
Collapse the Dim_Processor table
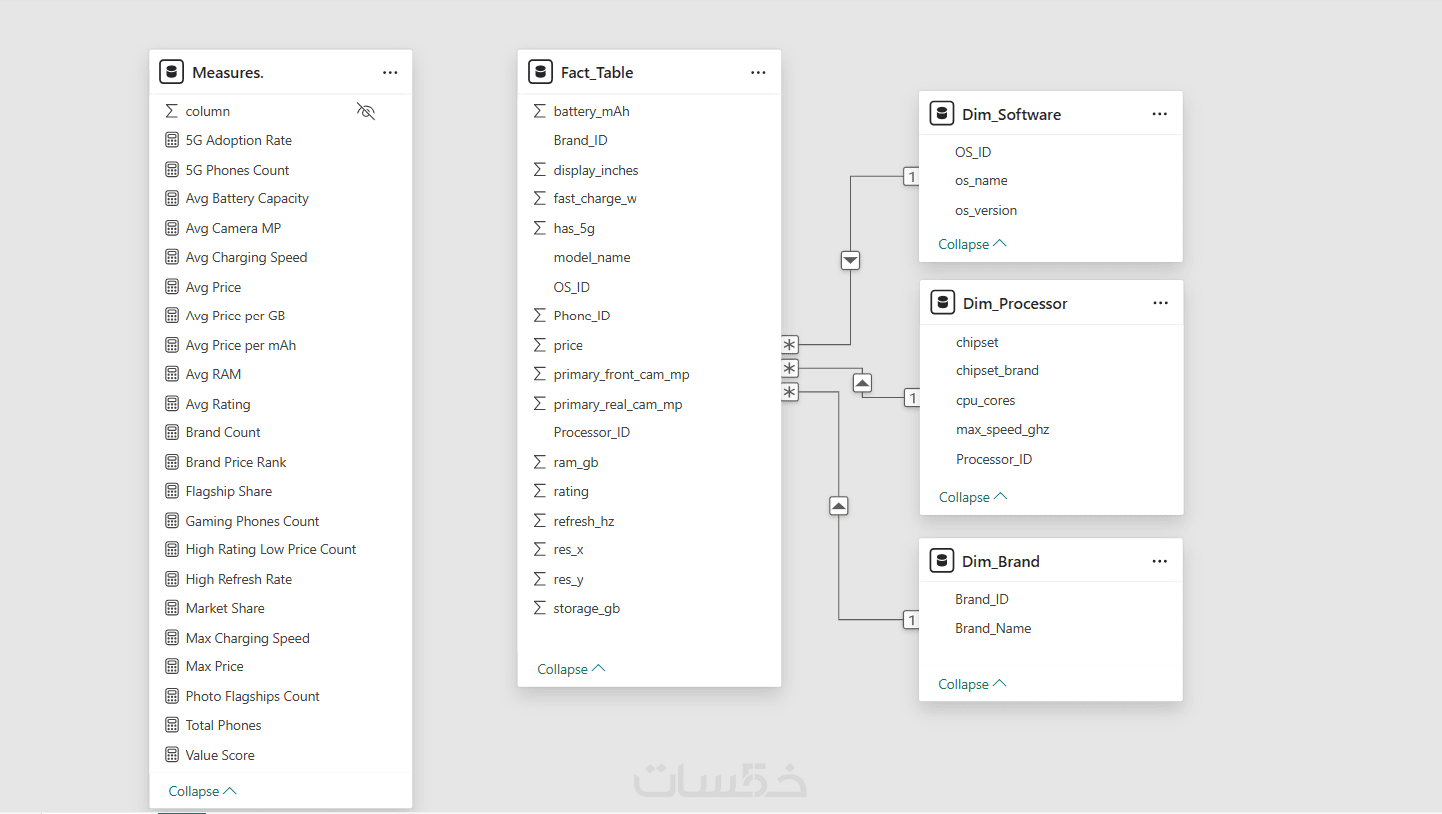(973, 497)
